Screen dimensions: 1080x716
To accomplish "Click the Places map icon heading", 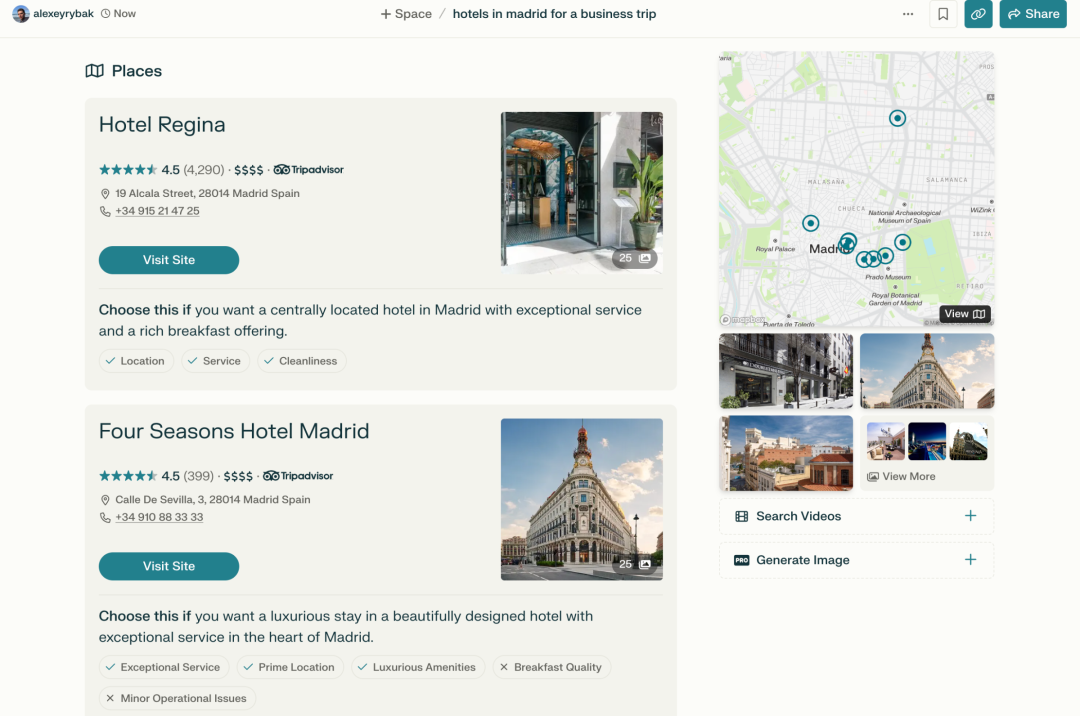I will (94, 71).
